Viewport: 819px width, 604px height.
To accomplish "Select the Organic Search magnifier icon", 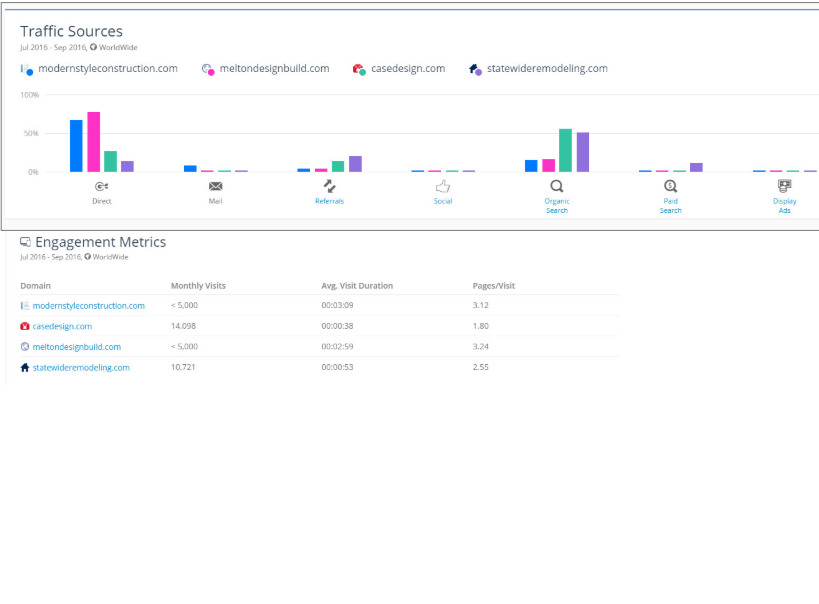I will [x=557, y=186].
